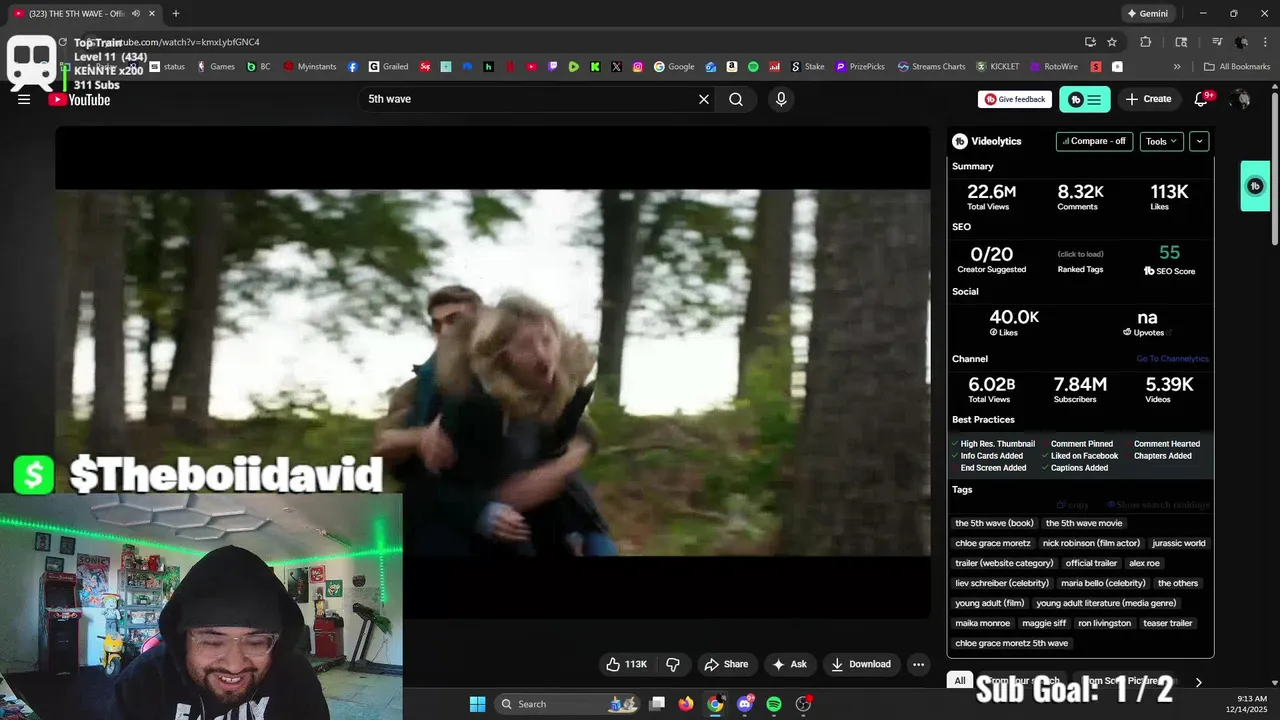Open the Instagram bookmark icon

click(638, 67)
